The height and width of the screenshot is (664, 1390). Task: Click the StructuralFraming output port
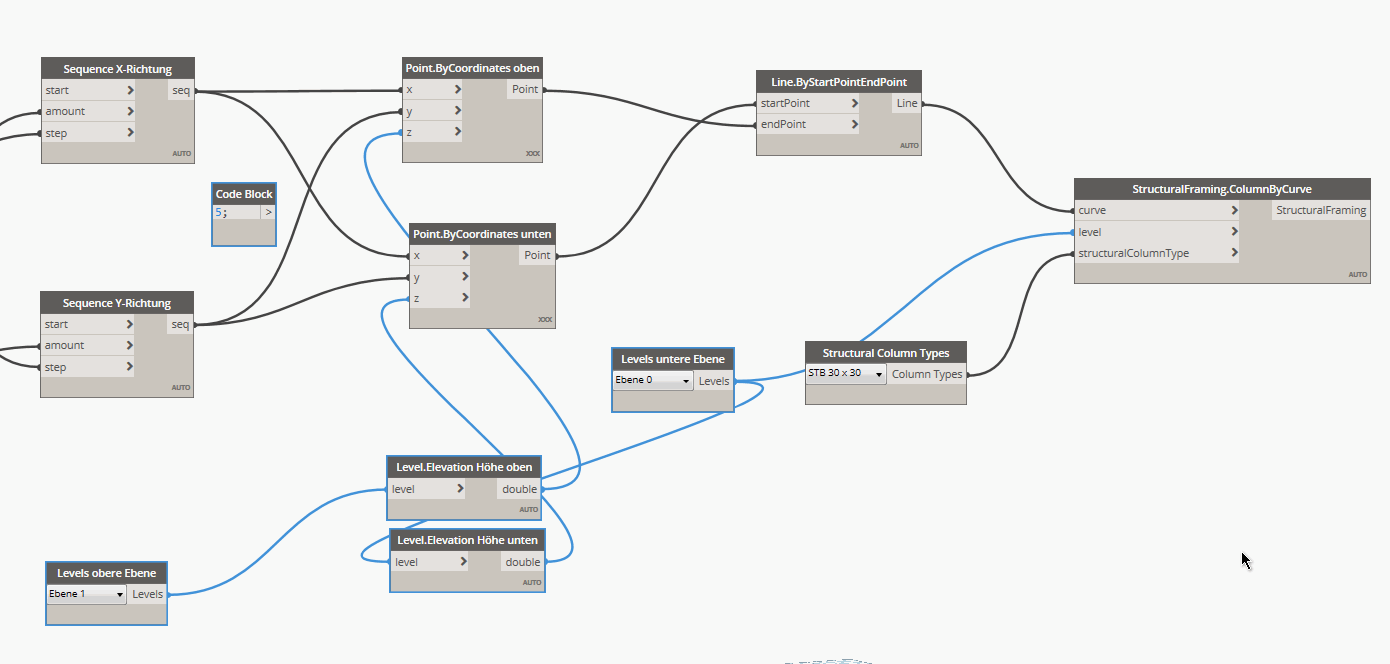pyautogui.click(x=1320, y=211)
